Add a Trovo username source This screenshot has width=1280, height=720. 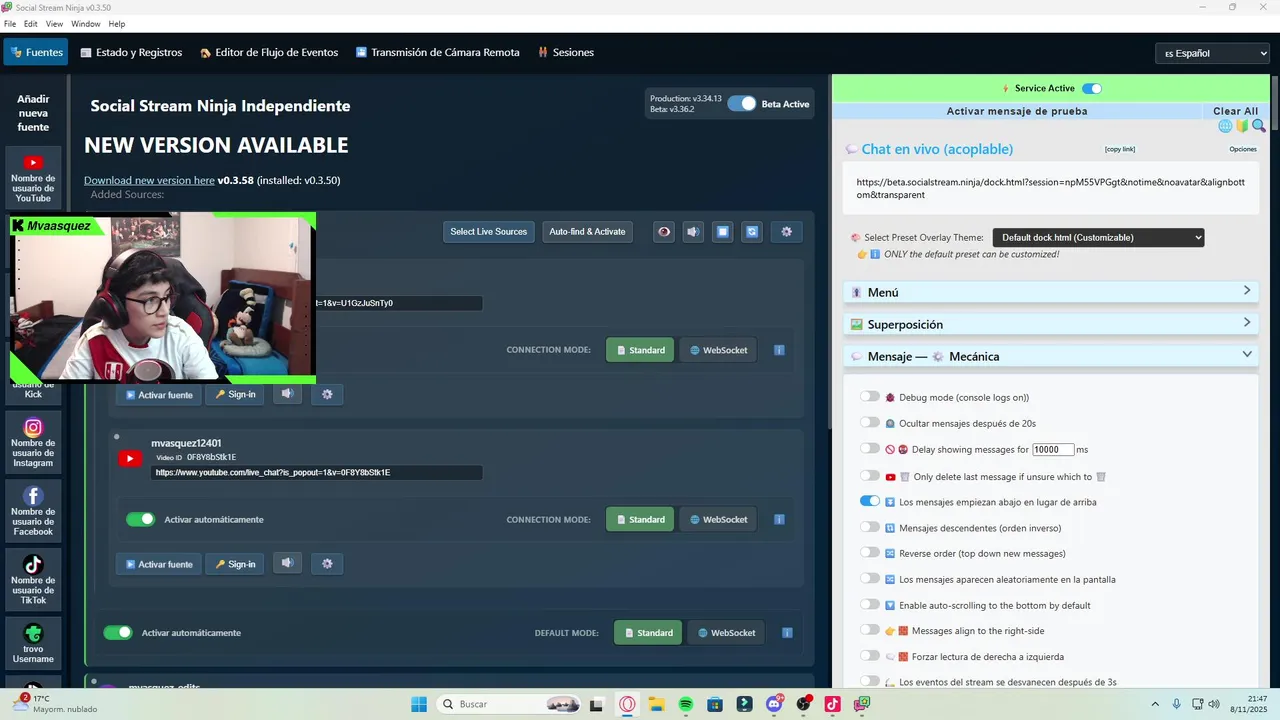tap(33, 644)
